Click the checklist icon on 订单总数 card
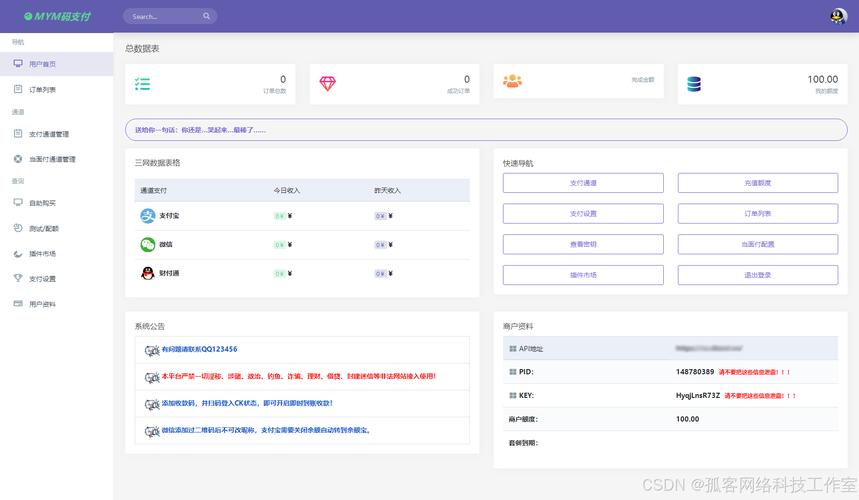Viewport: 859px width, 500px height. (142, 84)
